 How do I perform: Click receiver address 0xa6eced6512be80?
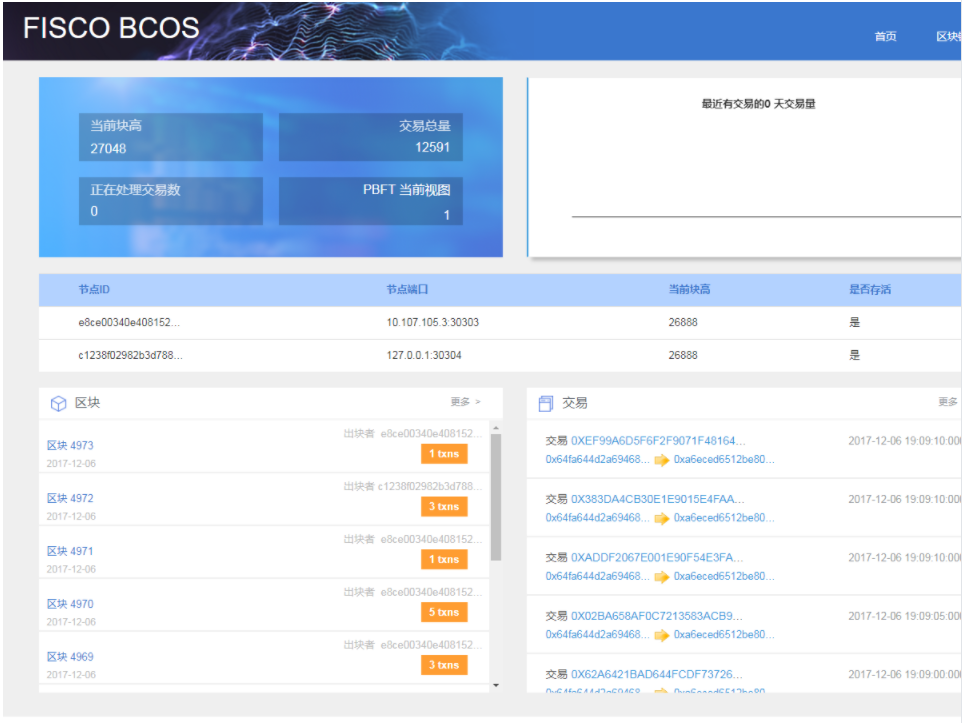point(725,460)
